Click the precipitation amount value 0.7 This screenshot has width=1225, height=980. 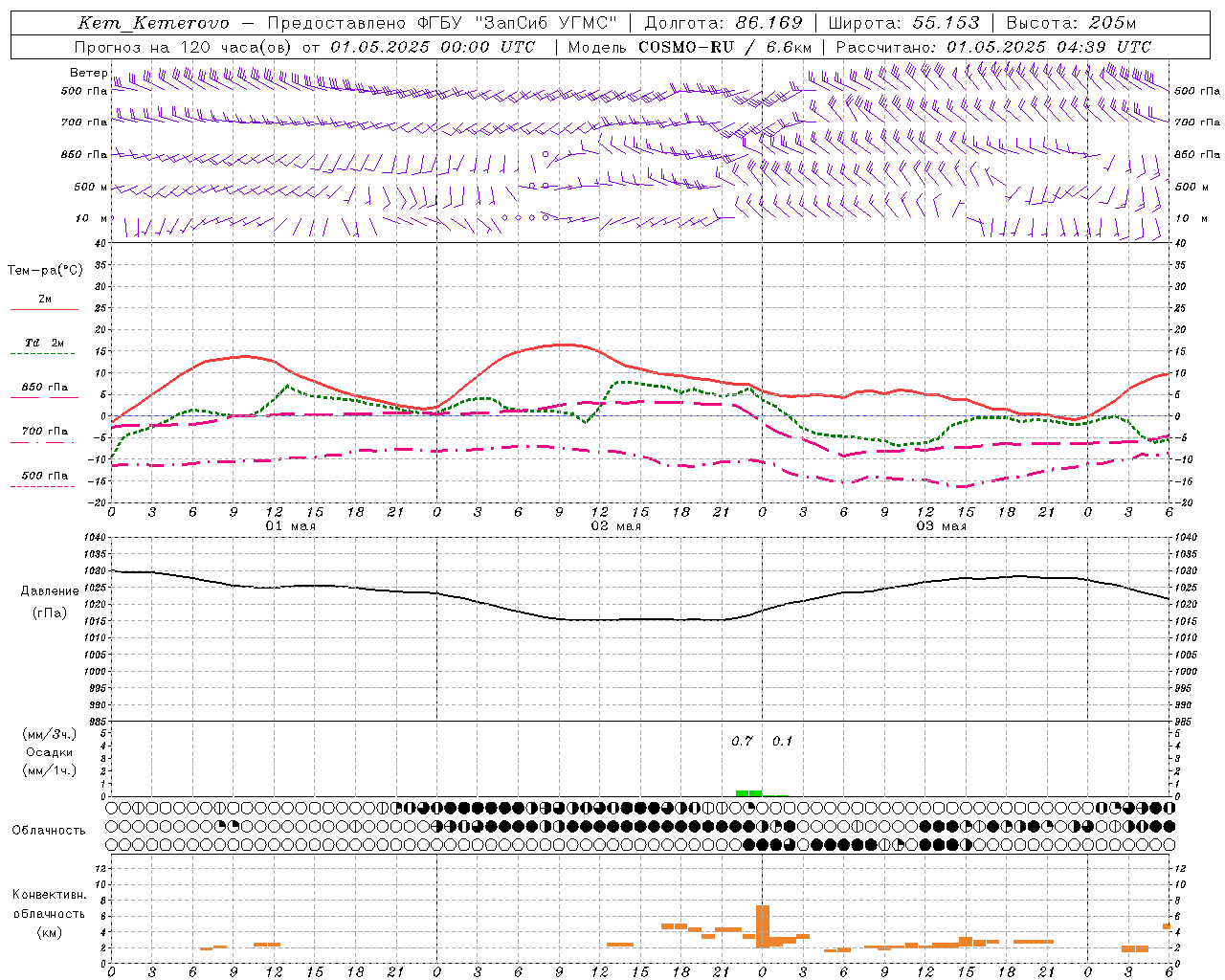[742, 742]
